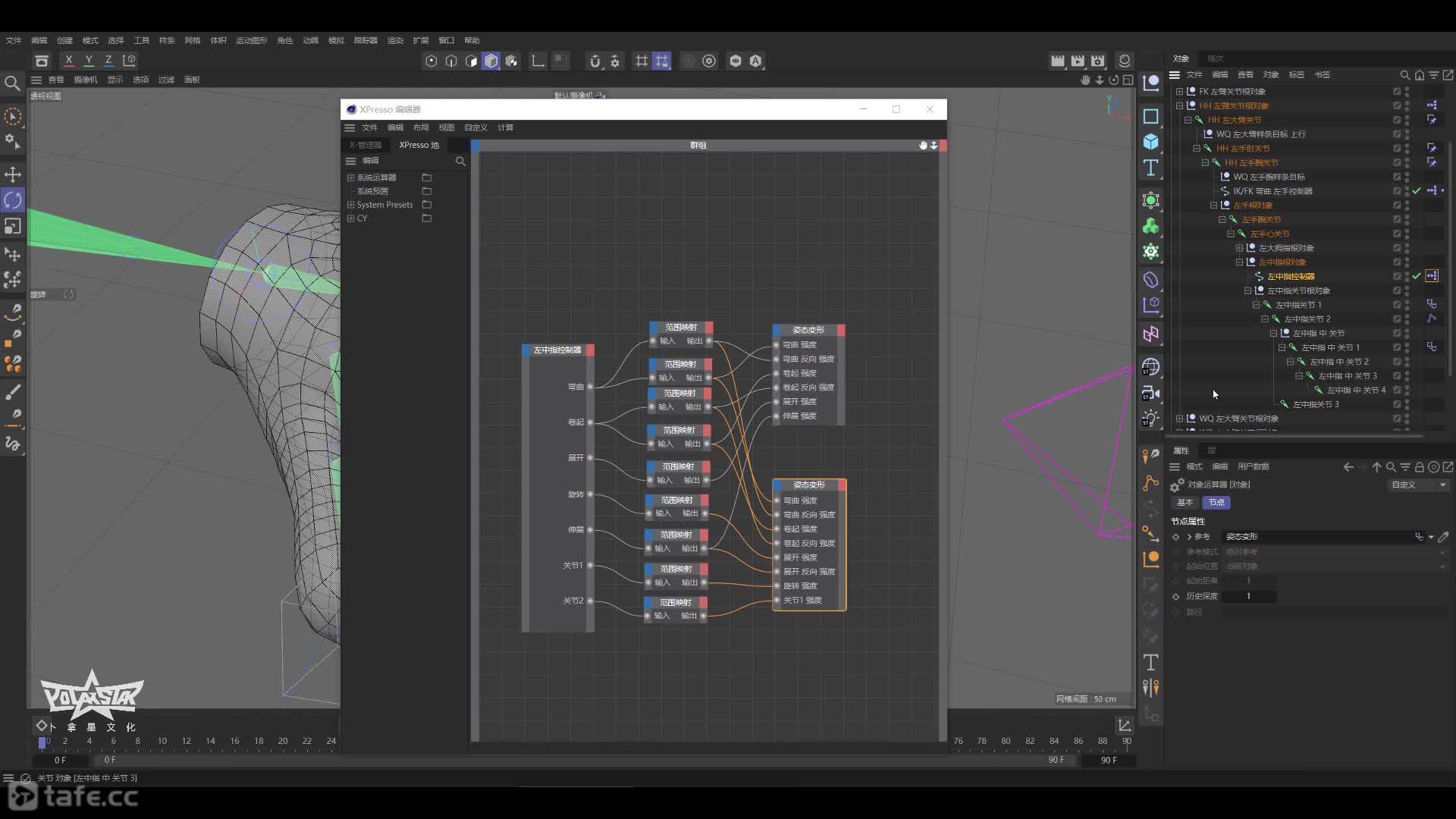The image size is (1456, 819).
Task: Toggle X axis lock
Action: point(69,61)
